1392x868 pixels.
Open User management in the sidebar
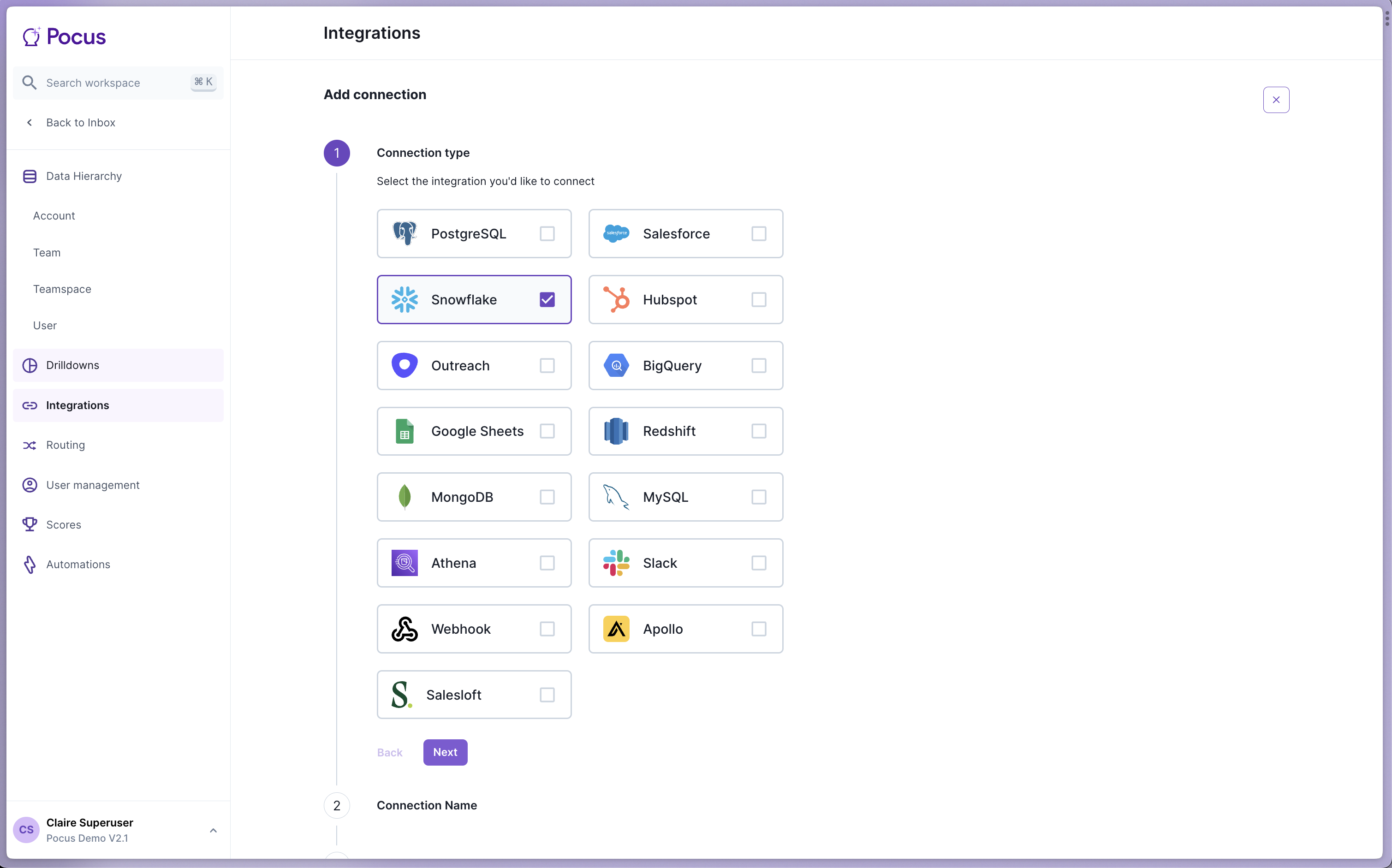pos(92,485)
